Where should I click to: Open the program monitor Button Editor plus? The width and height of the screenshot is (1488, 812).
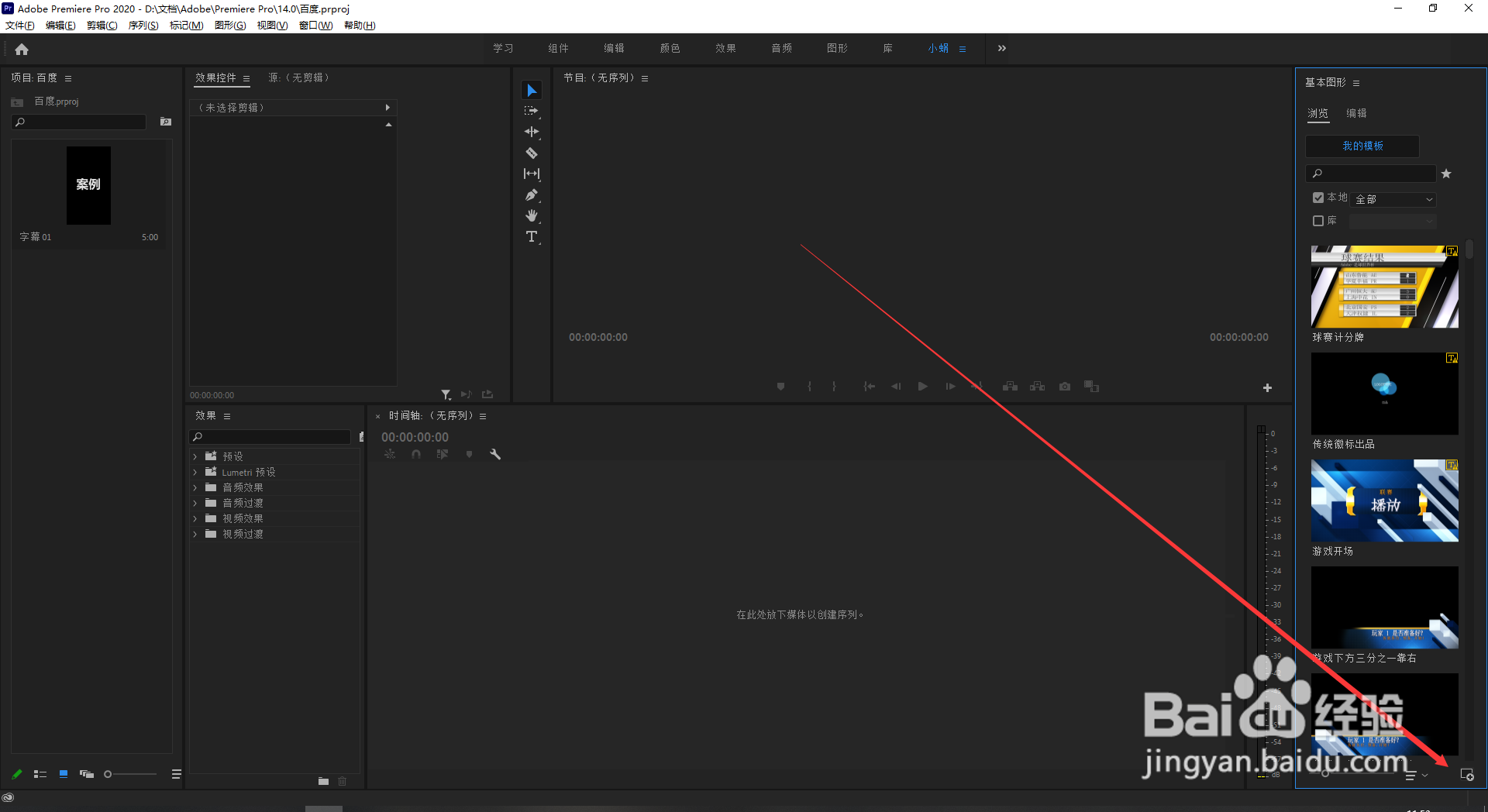pos(1267,387)
